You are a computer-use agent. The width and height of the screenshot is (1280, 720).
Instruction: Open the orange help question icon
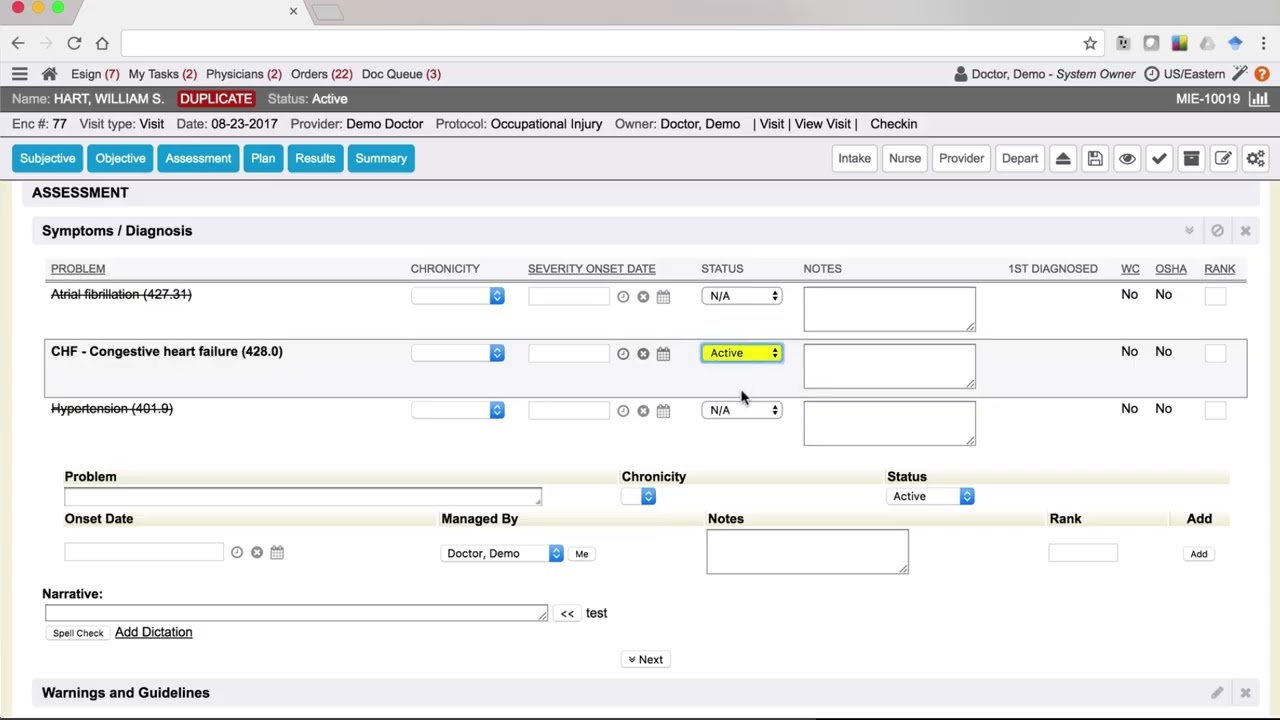(x=1262, y=74)
